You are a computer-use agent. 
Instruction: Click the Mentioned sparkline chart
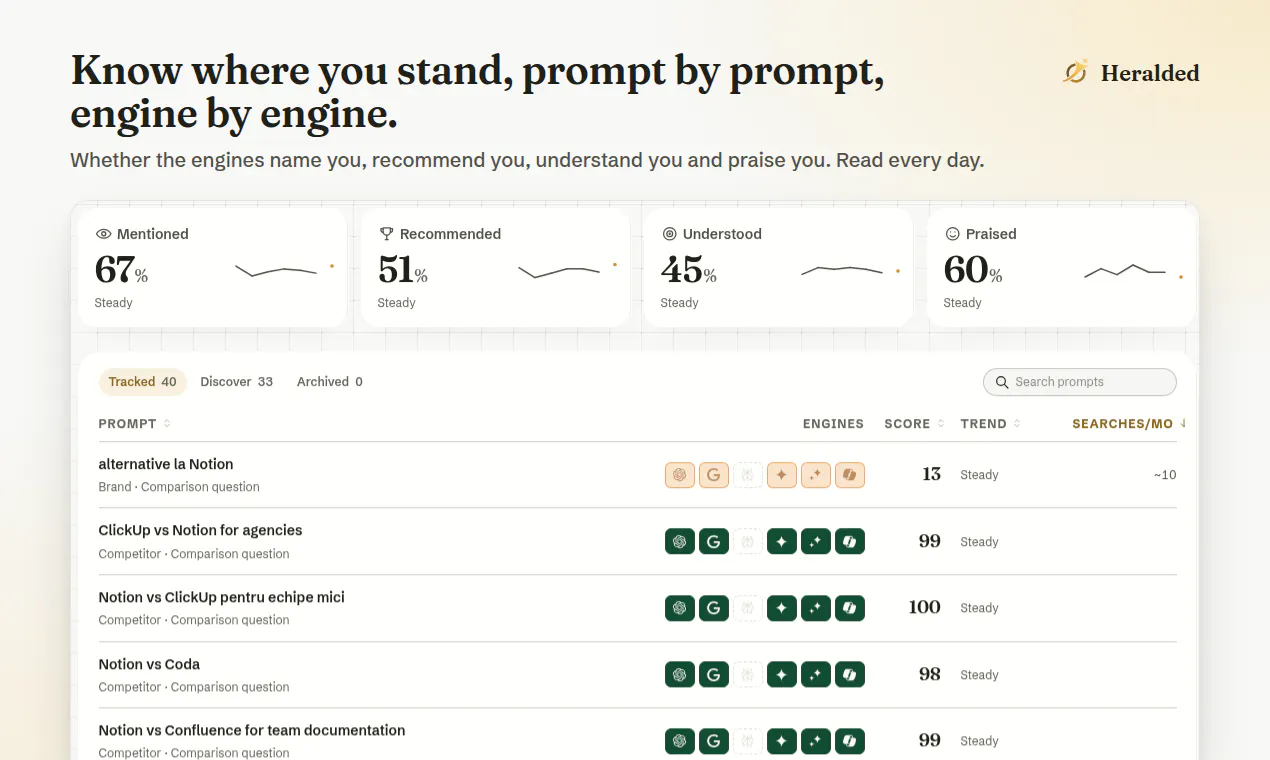click(284, 269)
